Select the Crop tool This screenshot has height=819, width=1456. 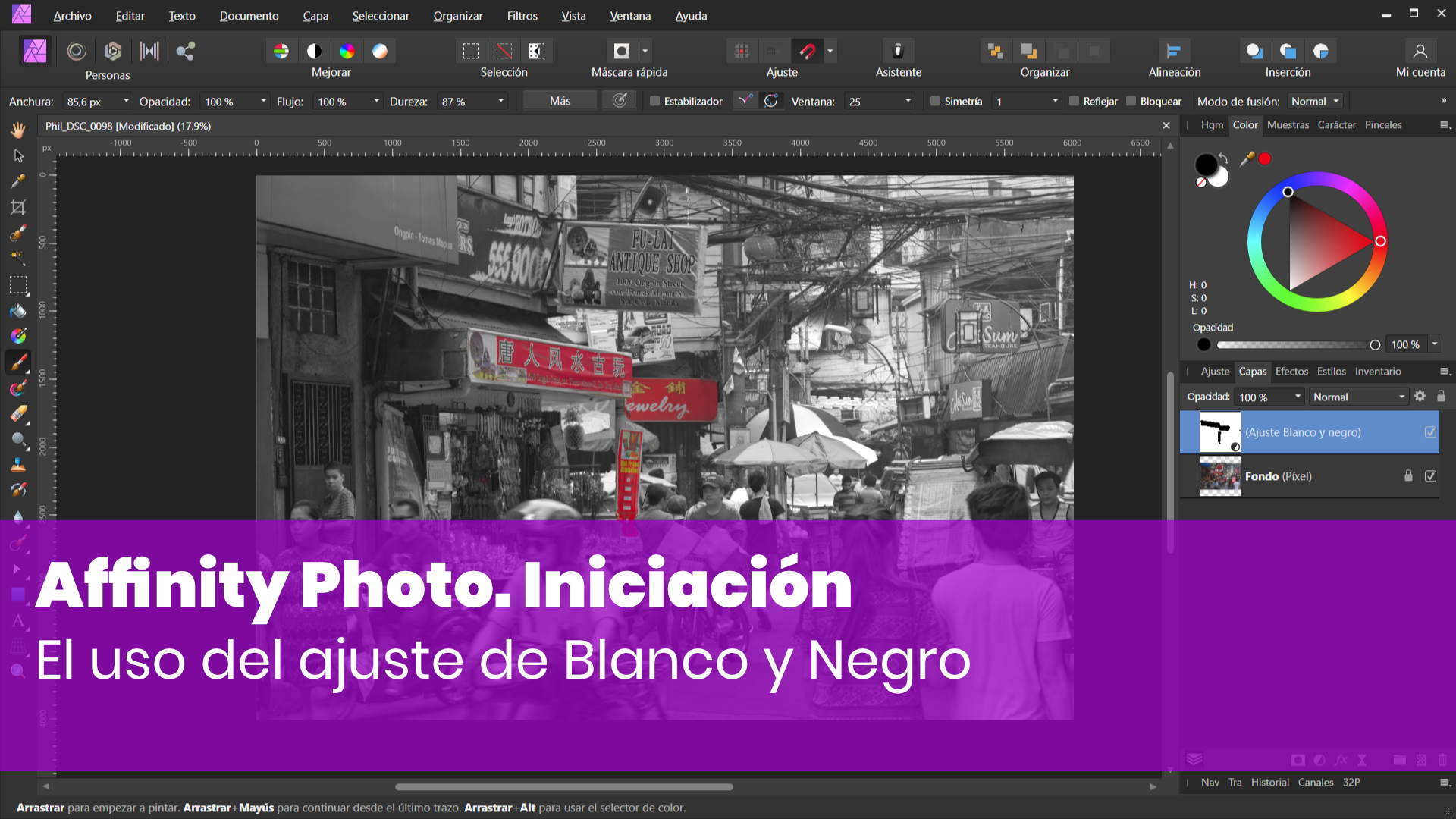18,207
